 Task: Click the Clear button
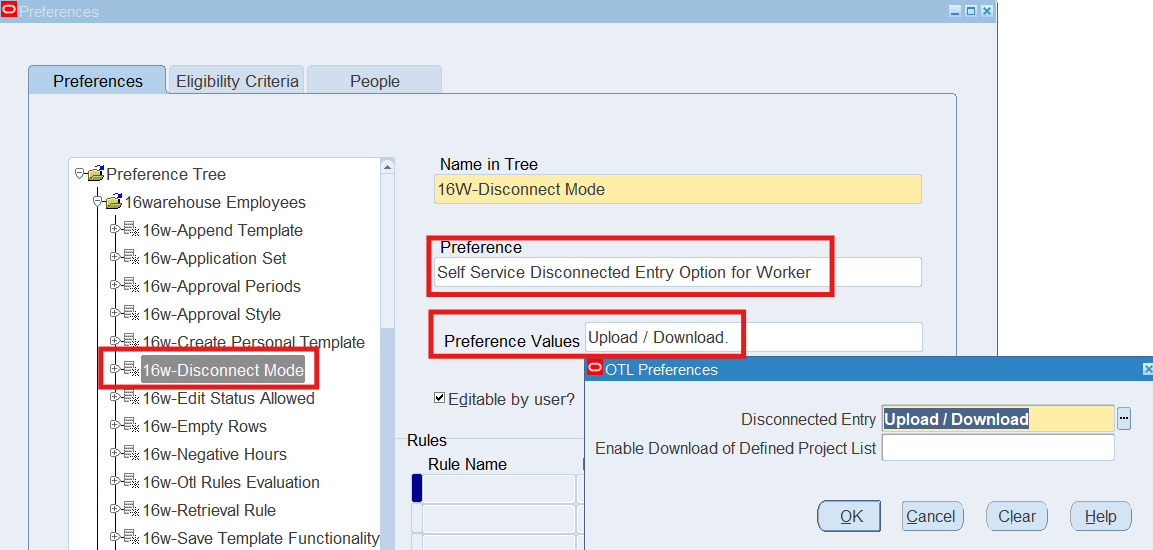tap(1017, 516)
